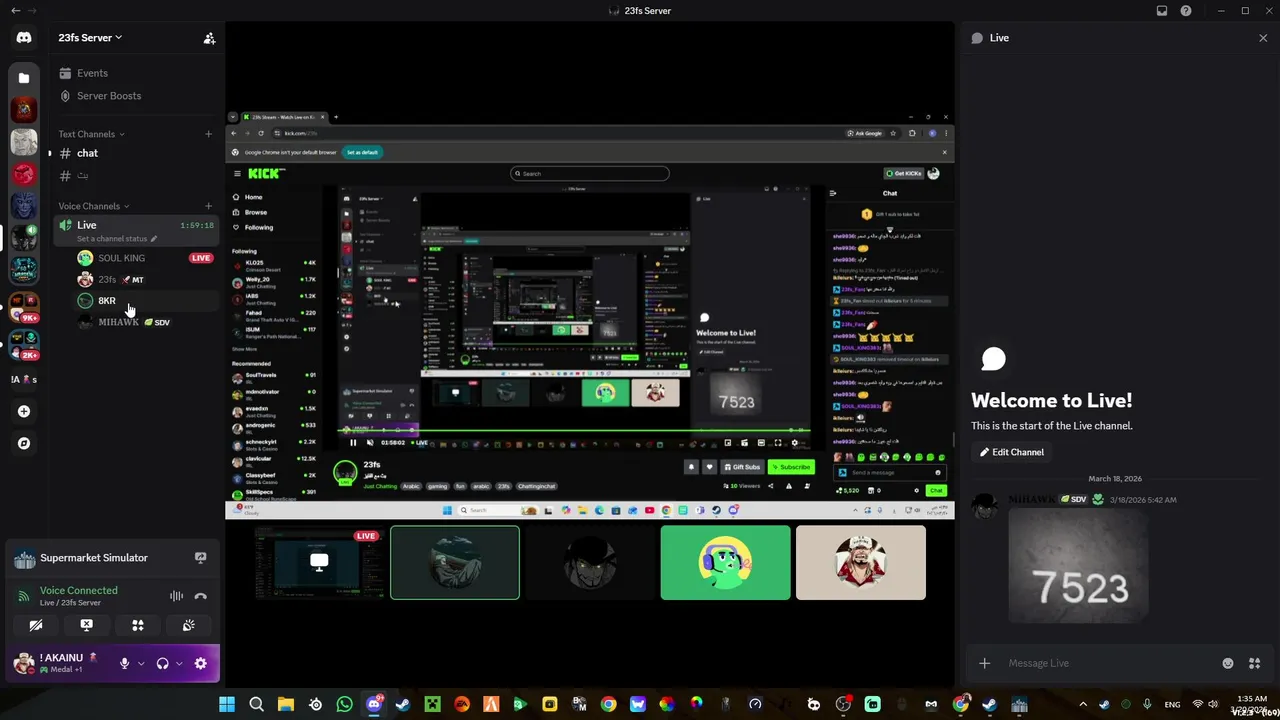
Task: Click the invite people icon beside server name
Action: (209, 38)
